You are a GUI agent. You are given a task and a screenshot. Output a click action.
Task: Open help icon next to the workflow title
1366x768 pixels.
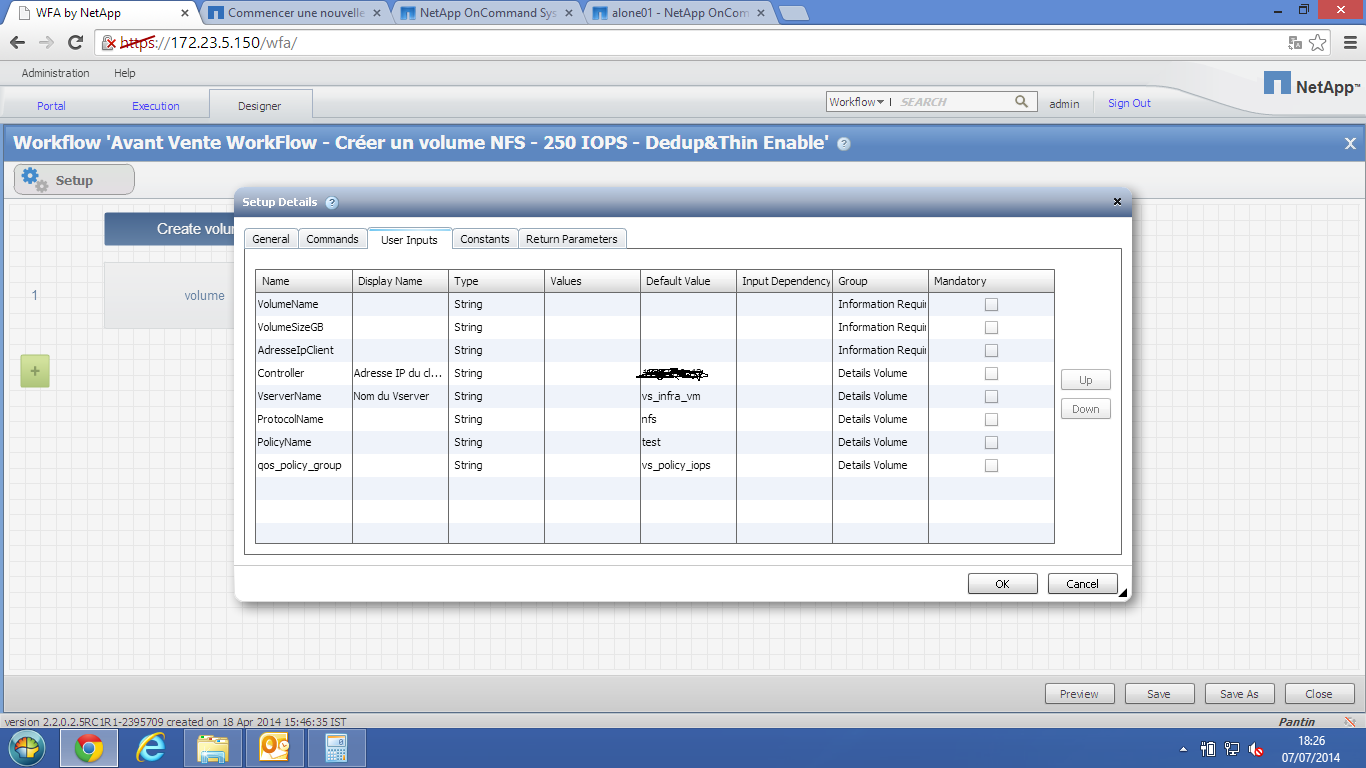coord(844,144)
